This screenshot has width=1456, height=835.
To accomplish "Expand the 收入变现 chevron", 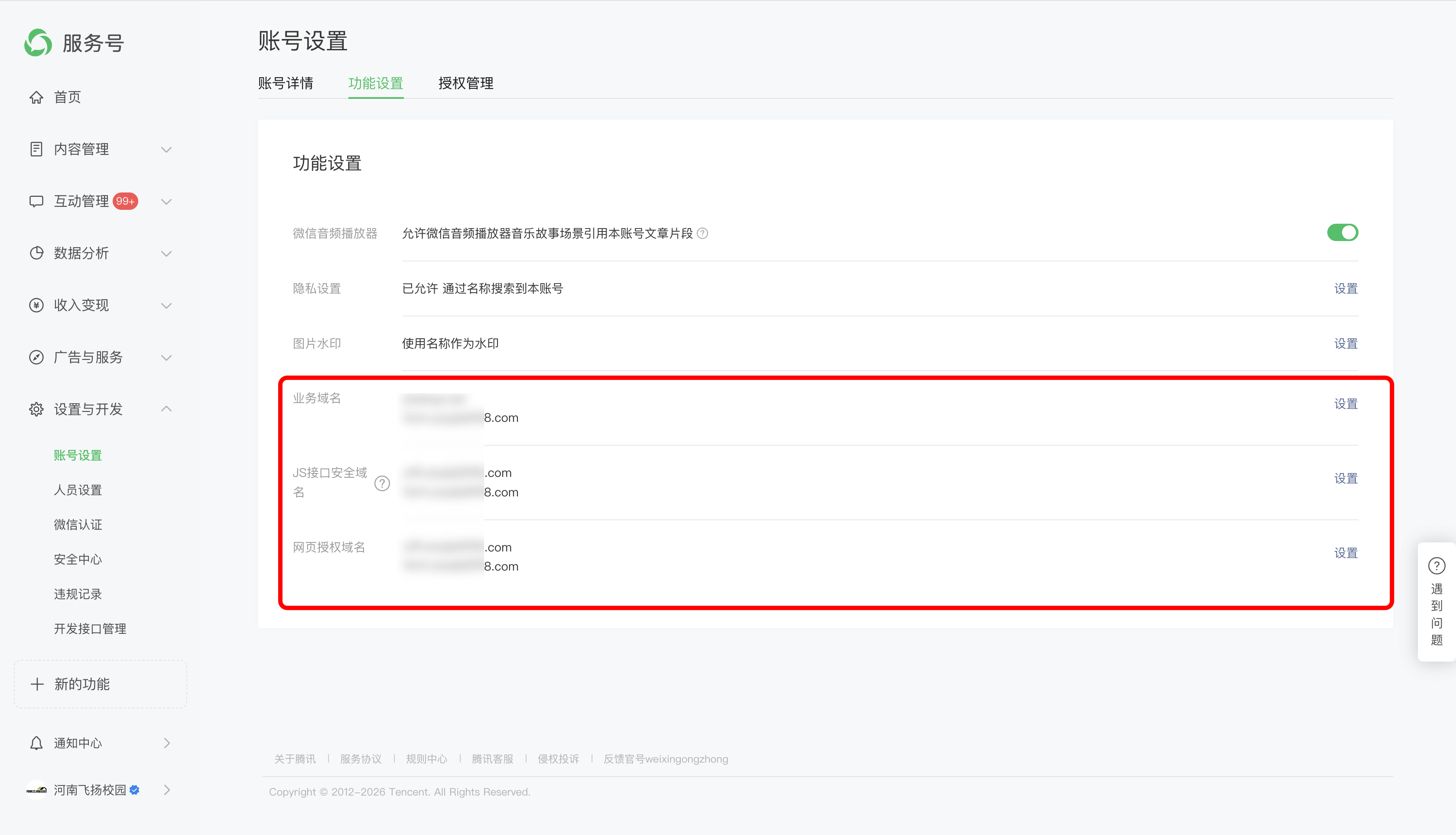I will (166, 306).
